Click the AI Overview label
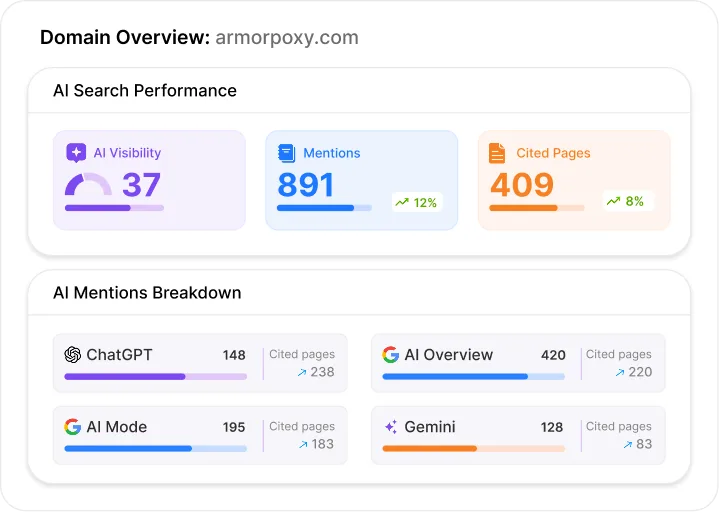 click(x=448, y=355)
